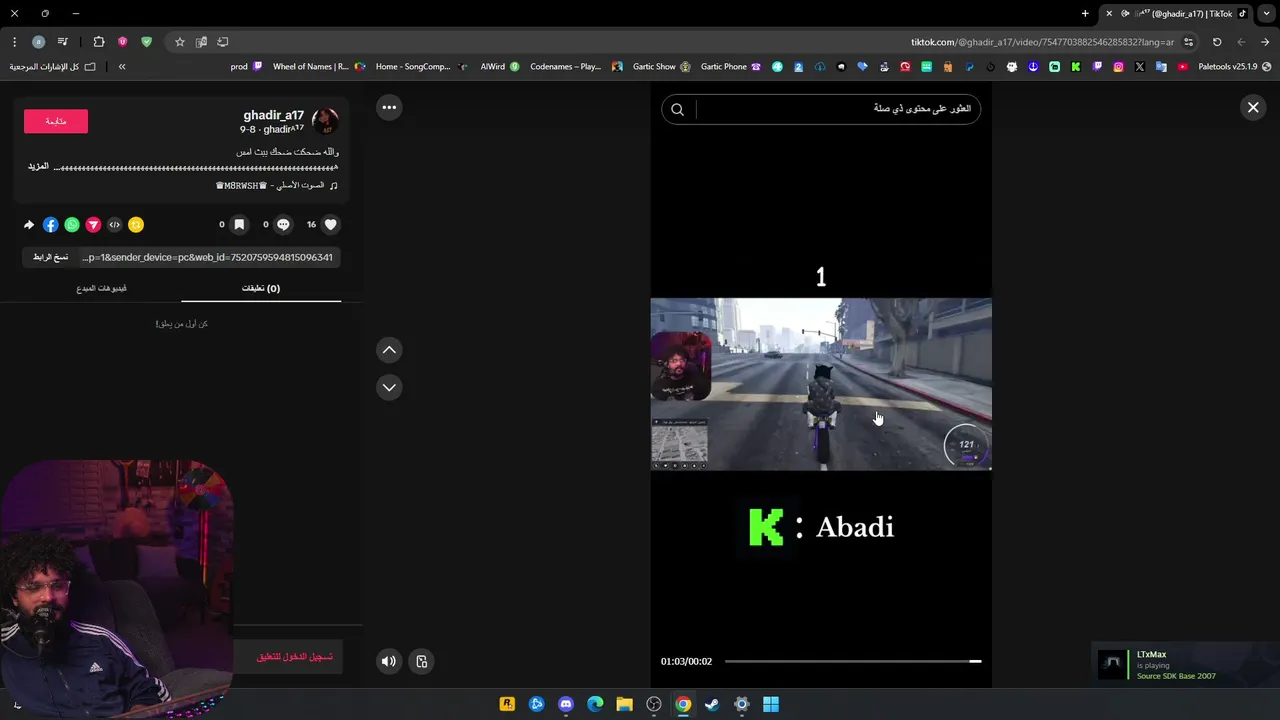Switch to the creator videos tab
The image size is (1280, 720).
tap(102, 288)
